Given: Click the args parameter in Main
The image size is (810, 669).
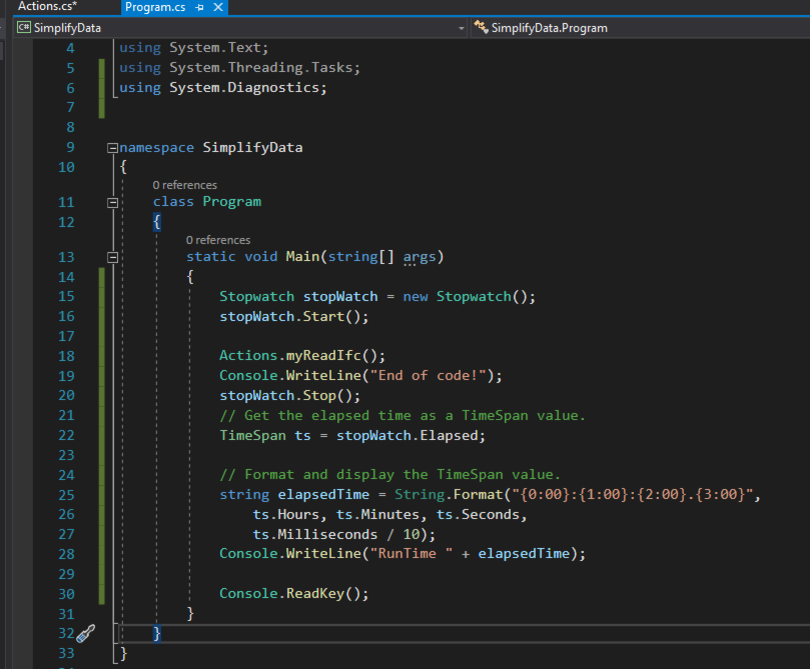Looking at the screenshot, I should 419,257.
